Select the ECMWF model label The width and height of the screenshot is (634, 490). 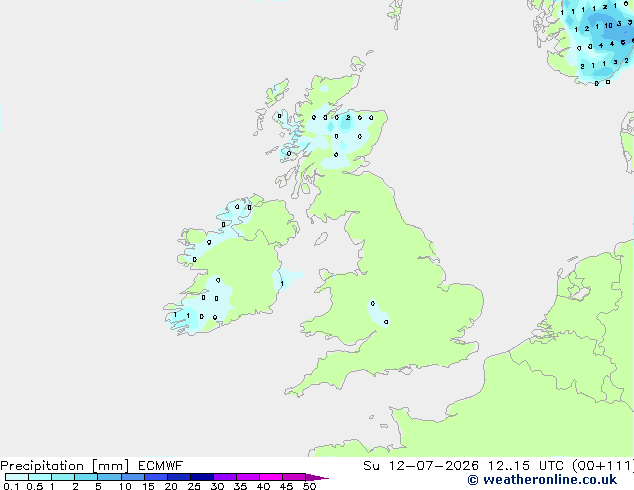(161, 466)
